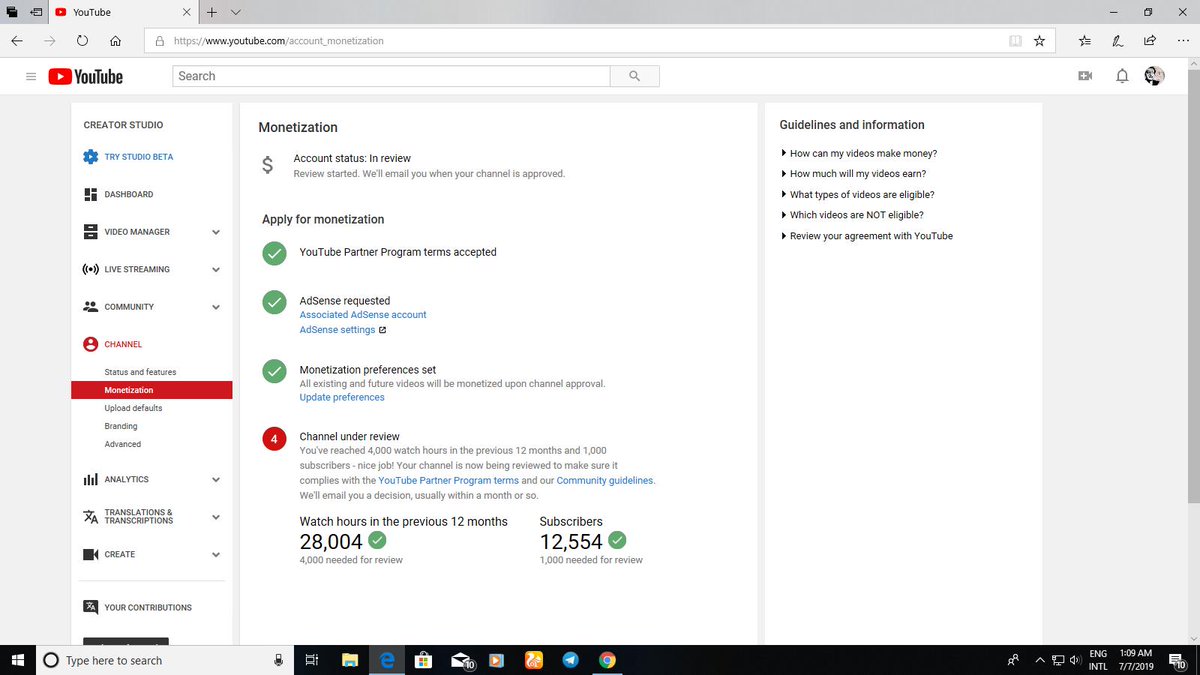Open the reading view book icon
The width and height of the screenshot is (1200, 675).
pos(1015,41)
